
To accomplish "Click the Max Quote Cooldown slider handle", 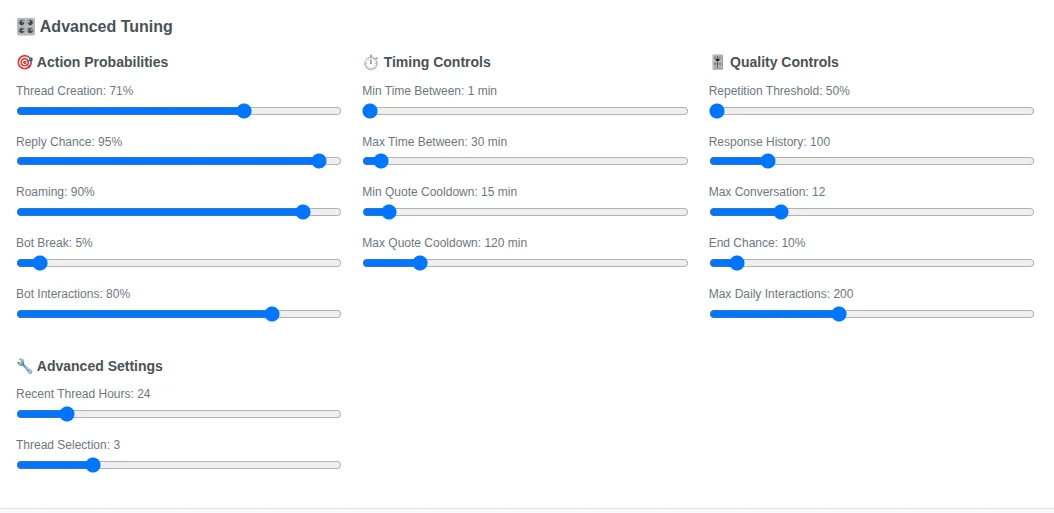I will pos(420,263).
